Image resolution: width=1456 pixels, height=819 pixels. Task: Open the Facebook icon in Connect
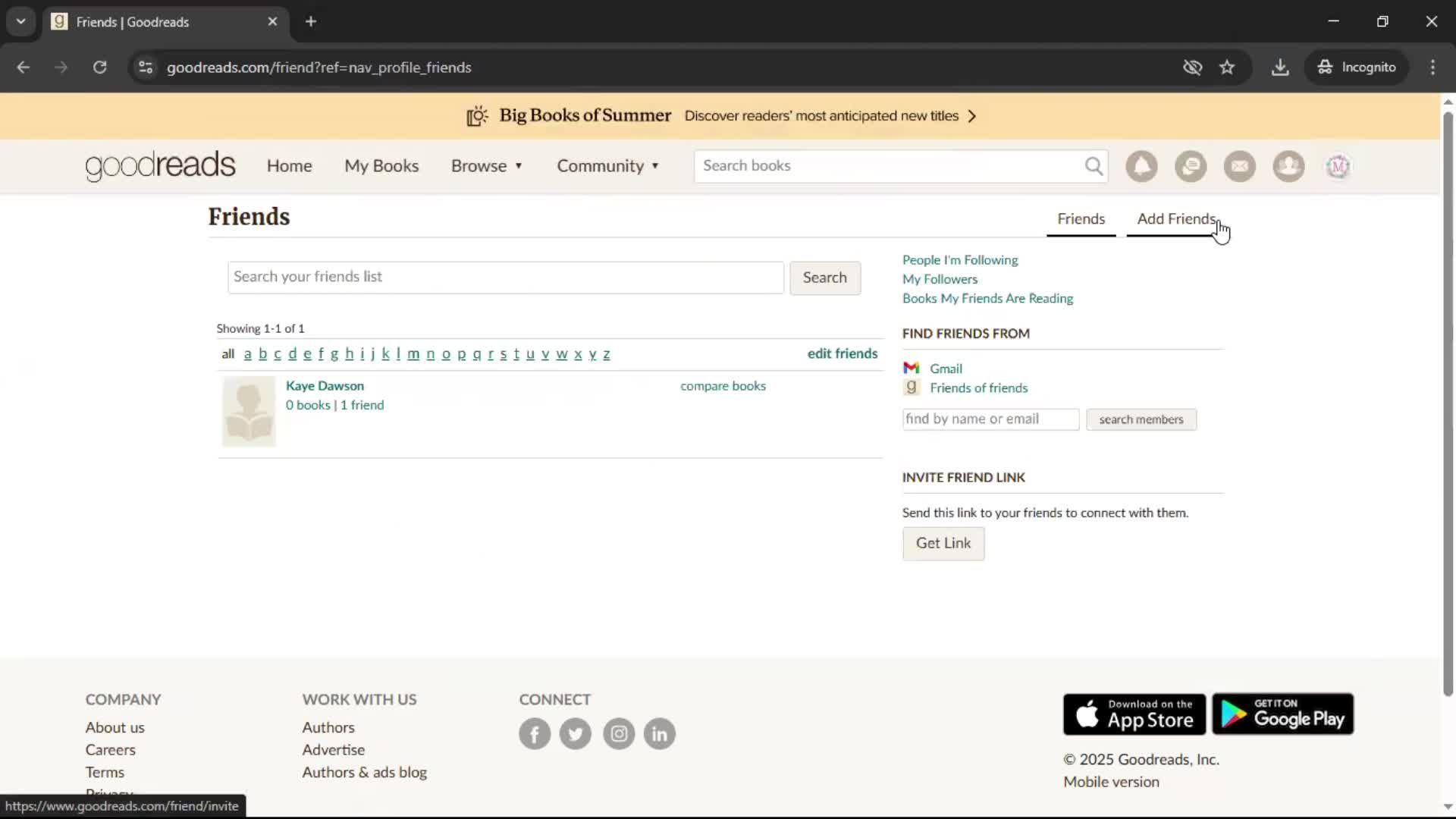click(535, 733)
